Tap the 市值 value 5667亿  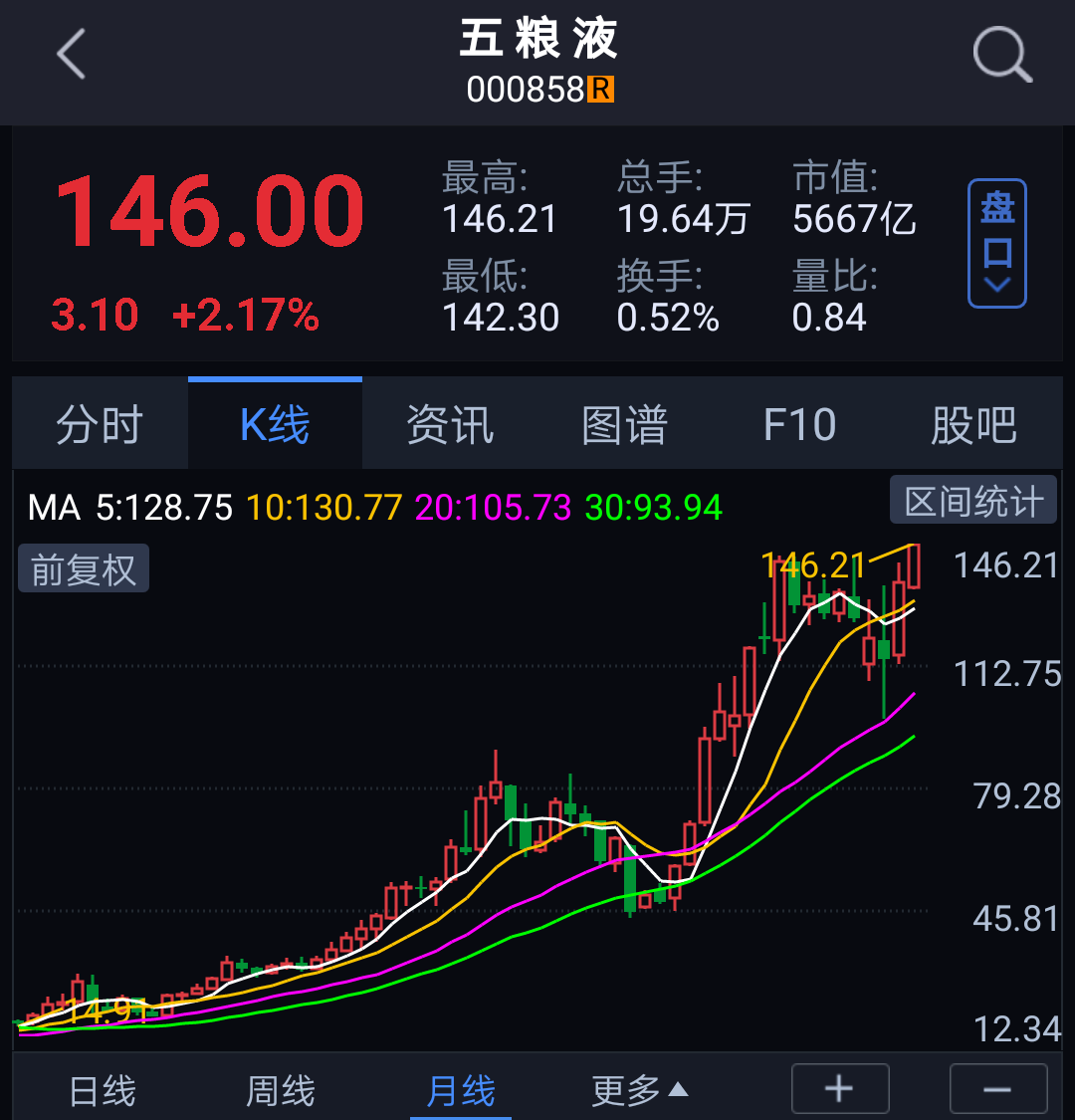pyautogui.click(x=854, y=219)
